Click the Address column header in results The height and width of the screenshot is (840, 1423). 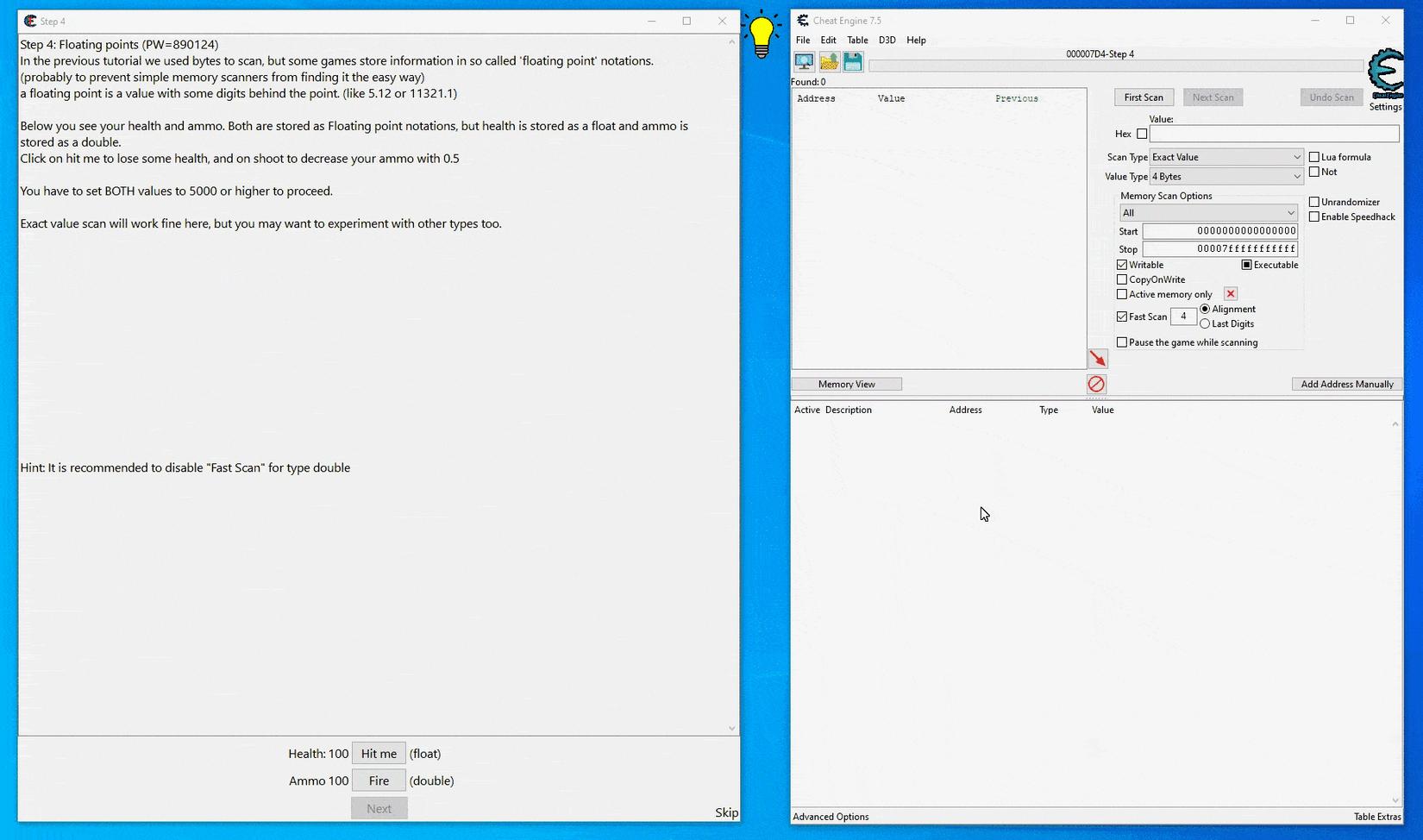[x=816, y=98]
